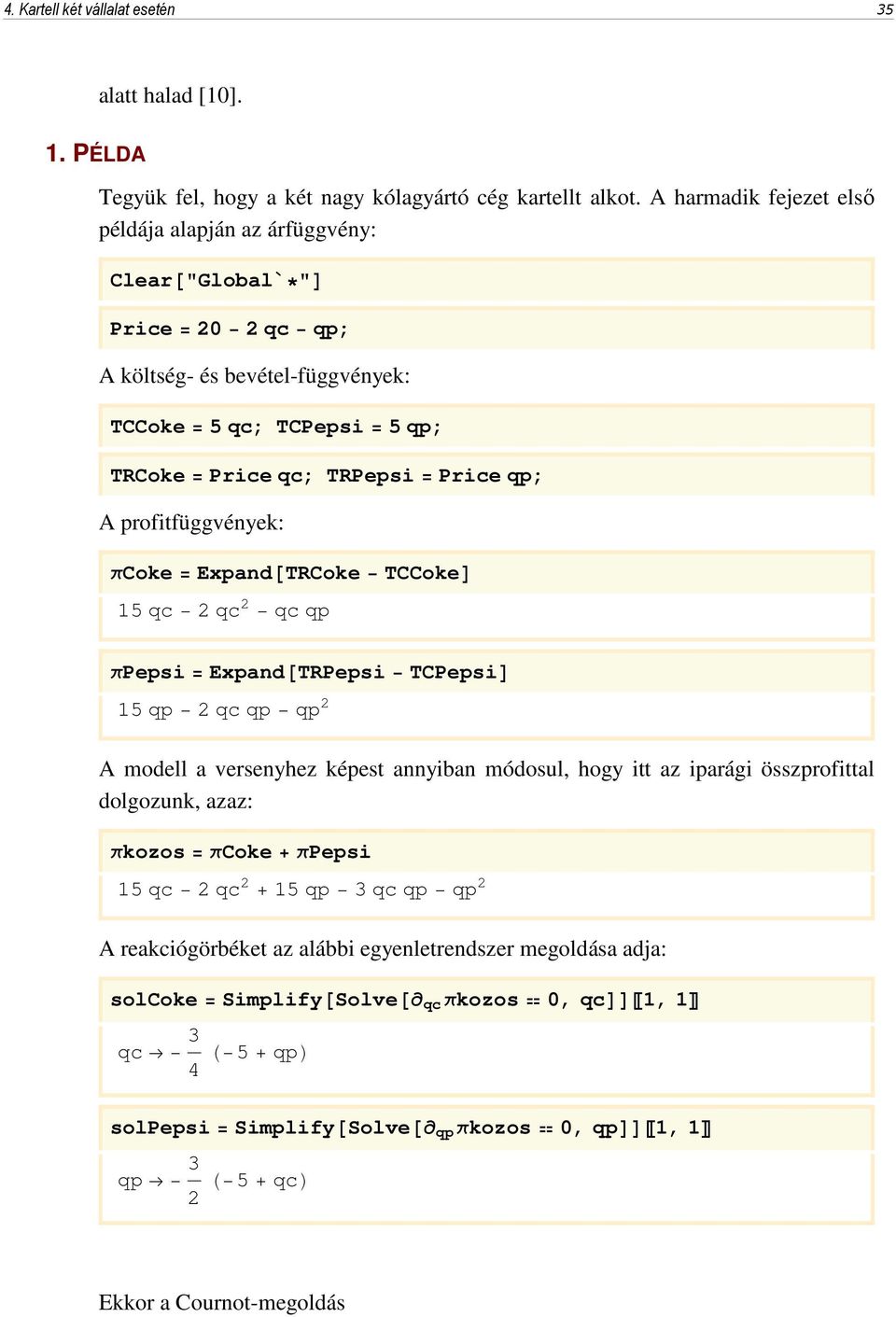Click the πPepsi output expression
The height and width of the screenshot is (1317, 896).
tap(223, 709)
